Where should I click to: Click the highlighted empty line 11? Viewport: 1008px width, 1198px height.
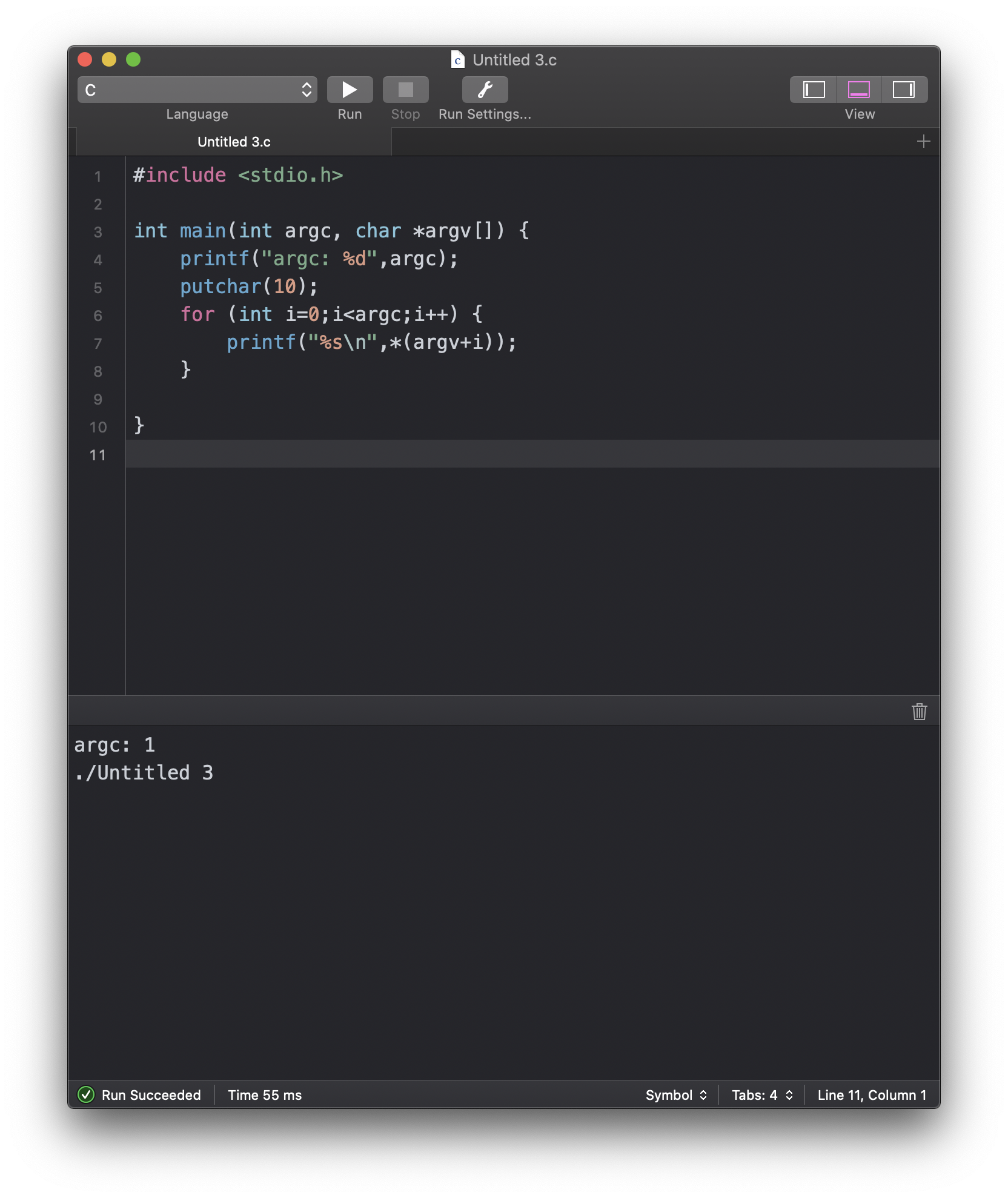(532, 454)
